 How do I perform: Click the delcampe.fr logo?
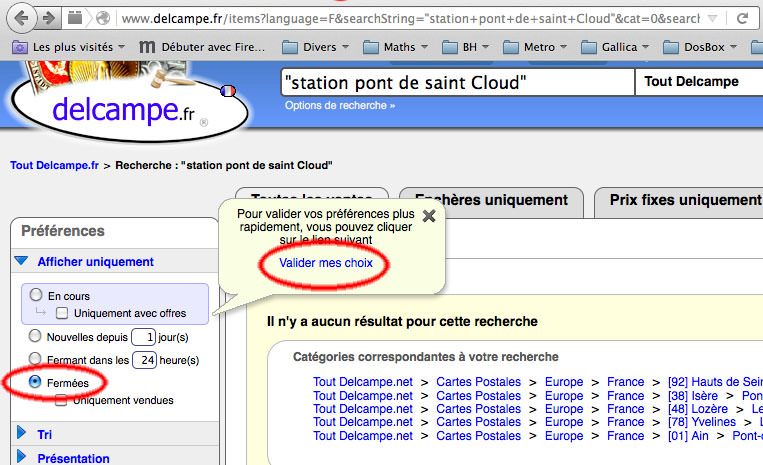click(129, 110)
